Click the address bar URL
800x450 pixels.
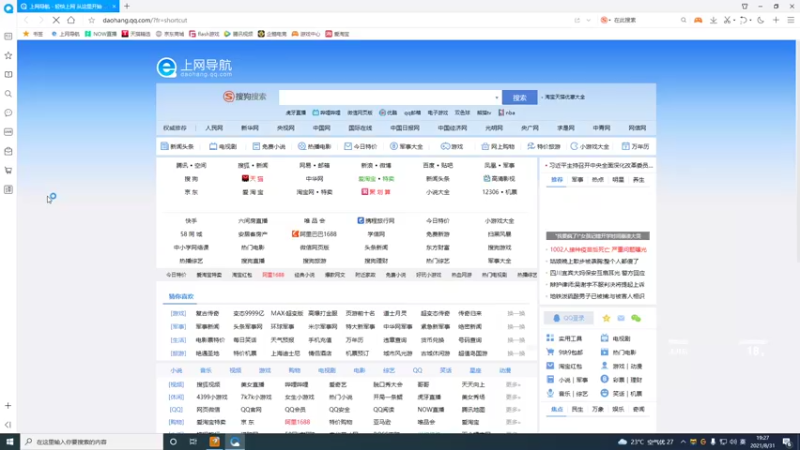click(x=145, y=20)
